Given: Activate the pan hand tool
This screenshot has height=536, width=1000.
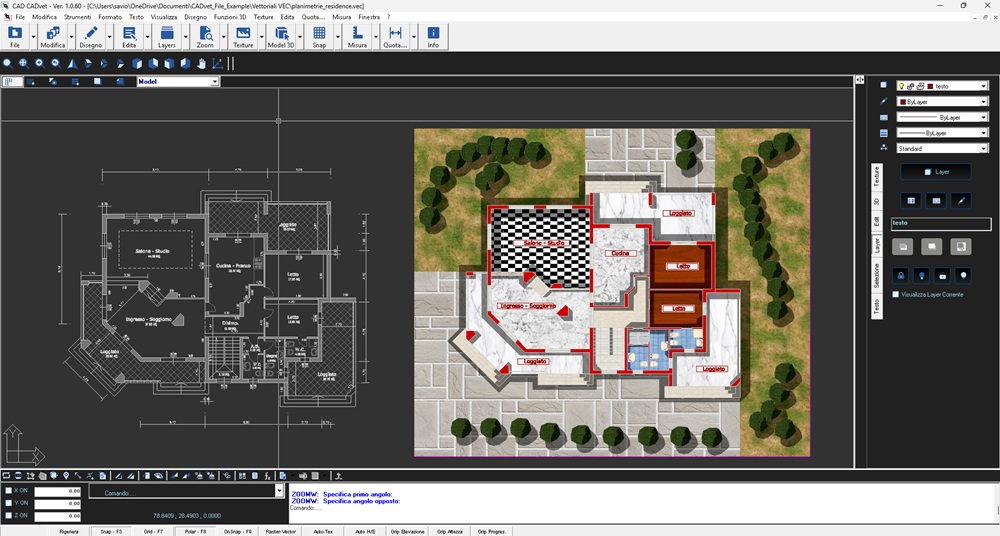Looking at the screenshot, I should [x=201, y=63].
